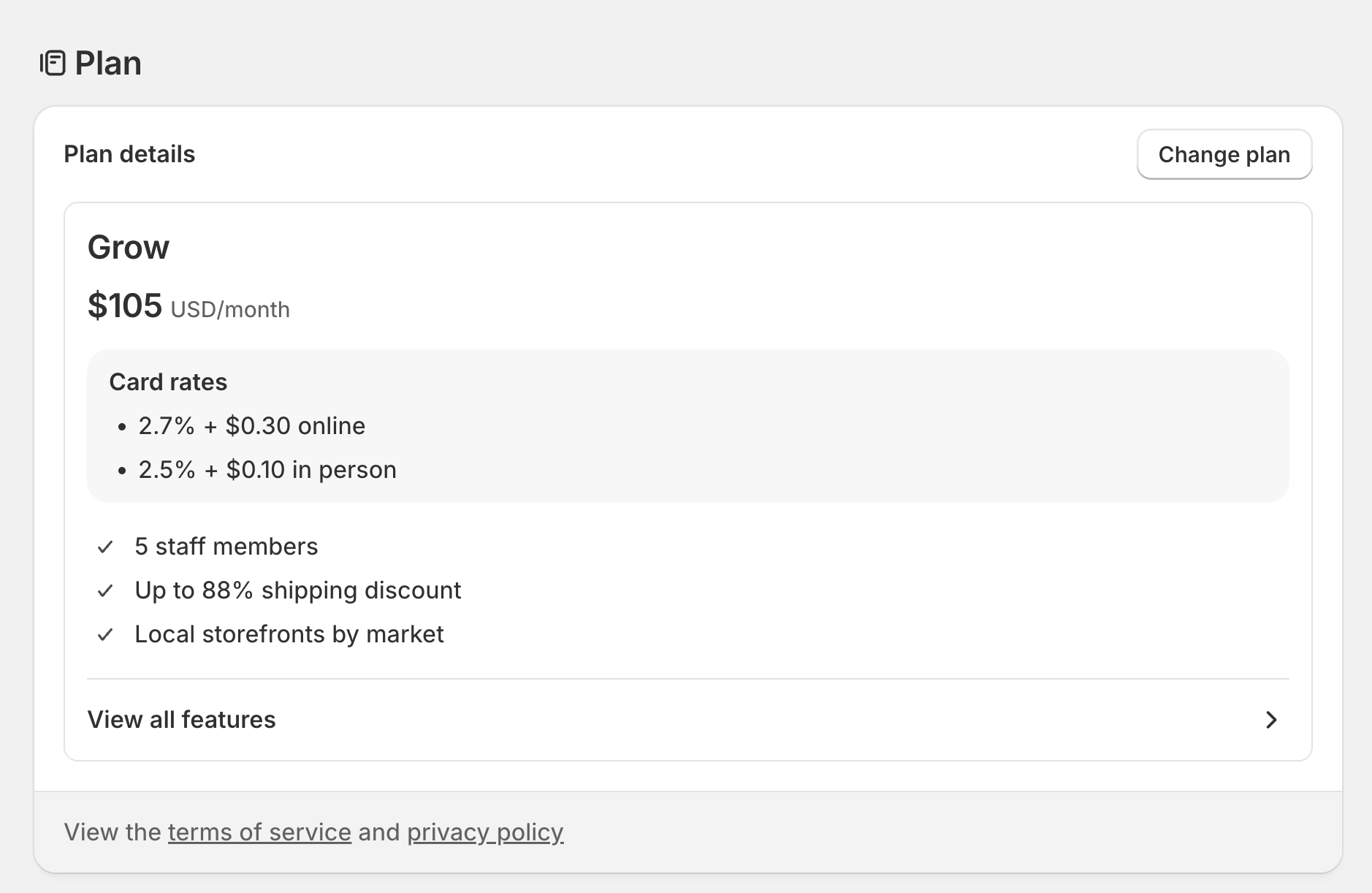Click the Card rates heading

(168, 382)
